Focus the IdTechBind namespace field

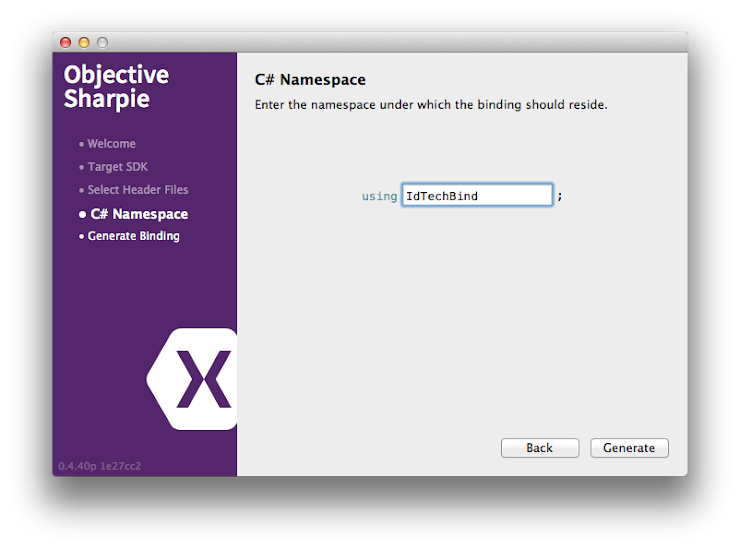point(477,195)
